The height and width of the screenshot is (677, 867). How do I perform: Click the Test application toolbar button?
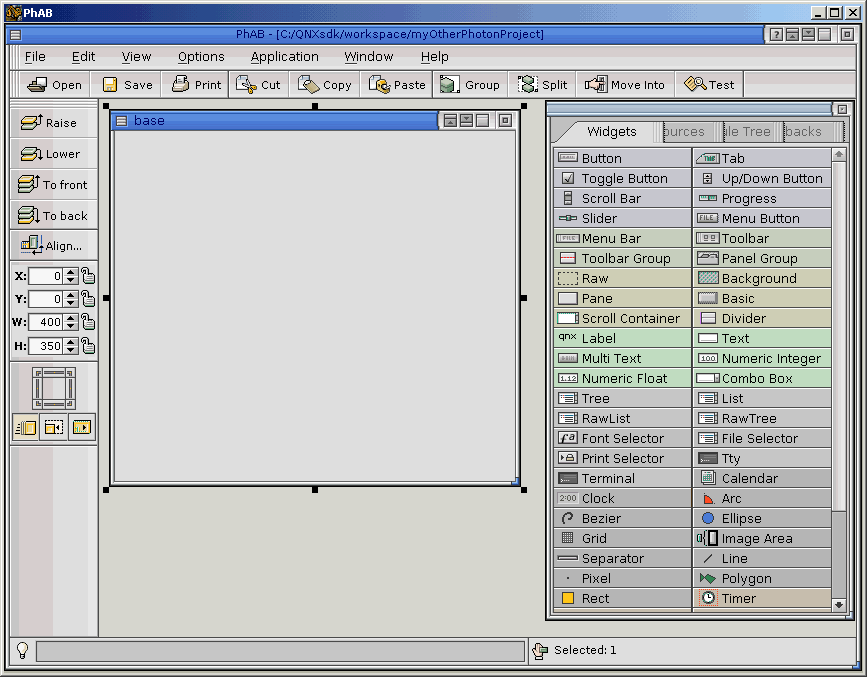click(x=709, y=85)
